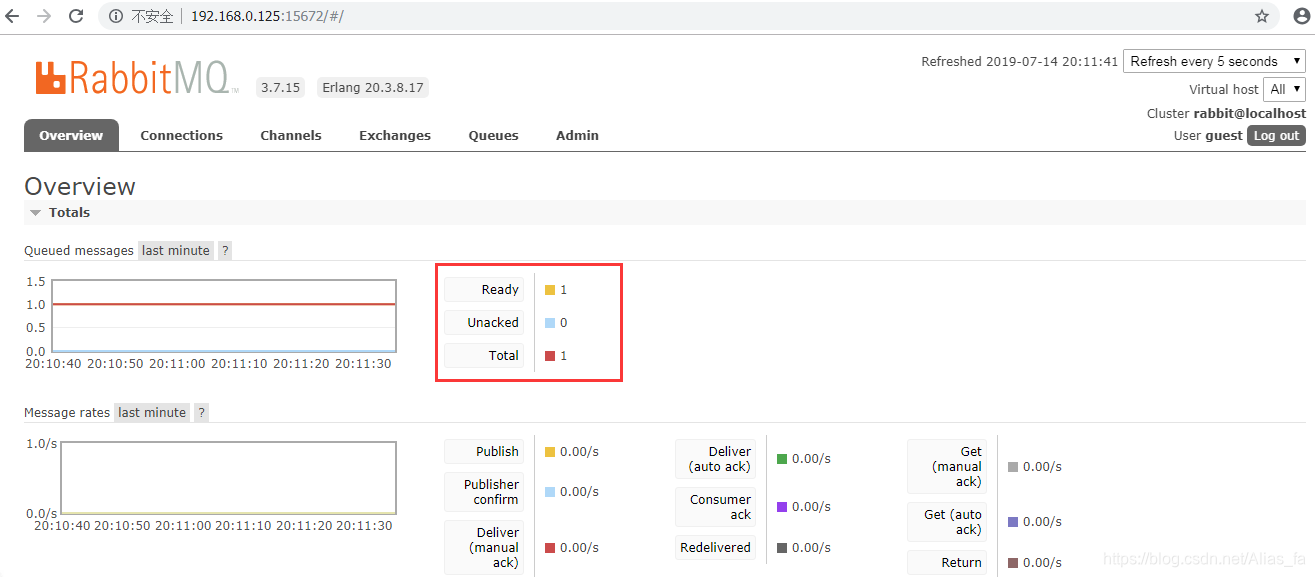
Task: Click the green Deliver auto ack swatch
Action: 782,459
